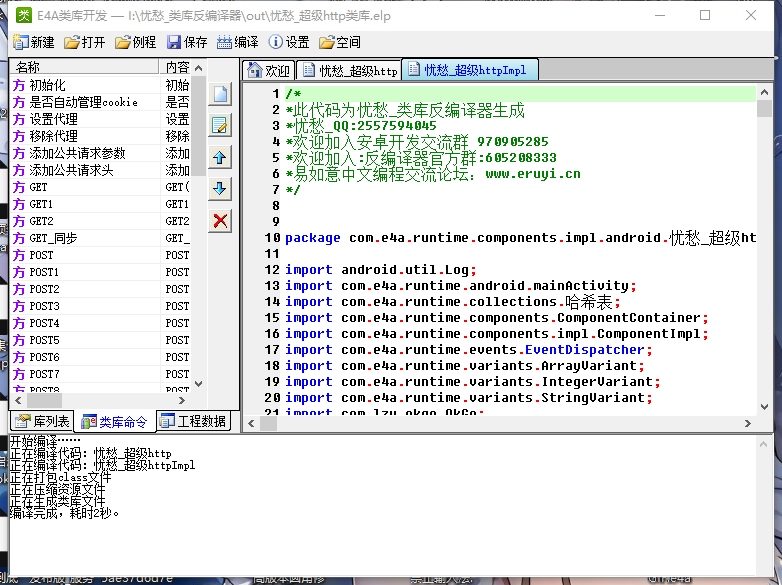Click the package declaration on line 10
The width and height of the screenshot is (782, 585).
(520, 238)
